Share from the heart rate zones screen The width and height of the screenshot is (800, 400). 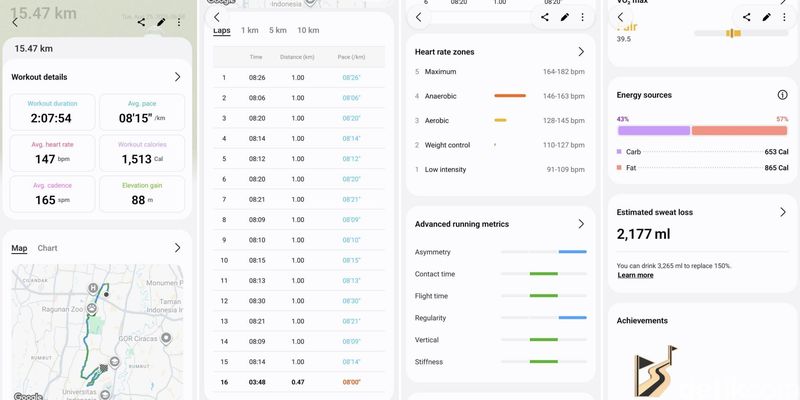tap(545, 17)
